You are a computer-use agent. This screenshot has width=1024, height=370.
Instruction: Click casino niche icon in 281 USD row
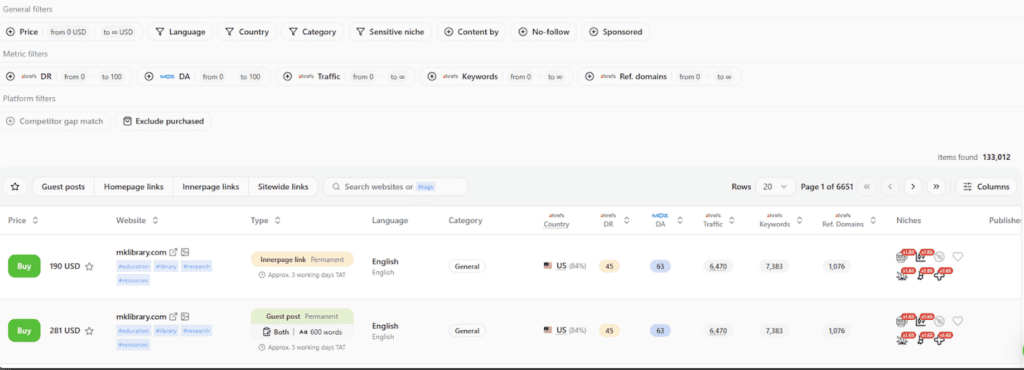point(902,321)
